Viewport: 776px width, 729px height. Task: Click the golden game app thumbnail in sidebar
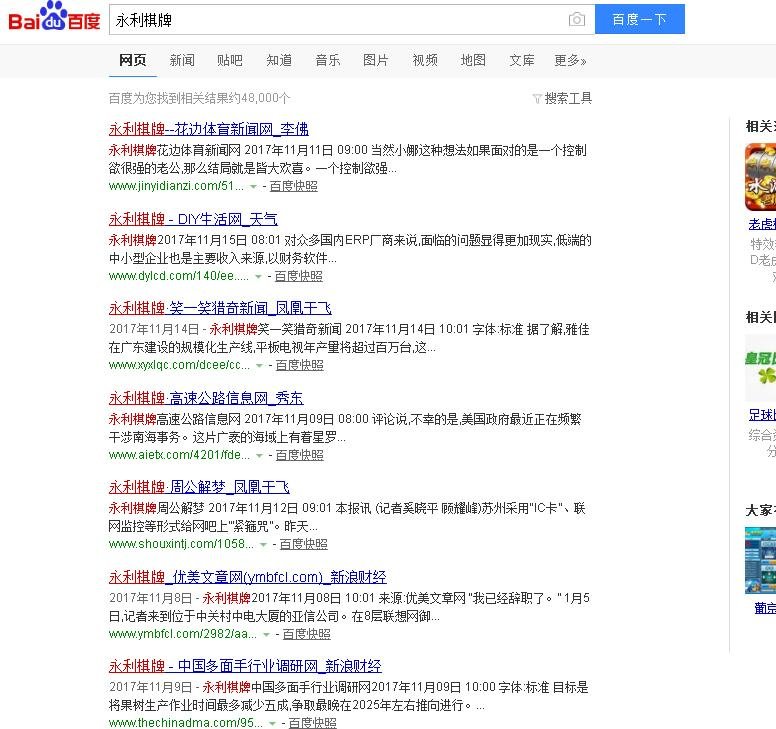(x=760, y=177)
